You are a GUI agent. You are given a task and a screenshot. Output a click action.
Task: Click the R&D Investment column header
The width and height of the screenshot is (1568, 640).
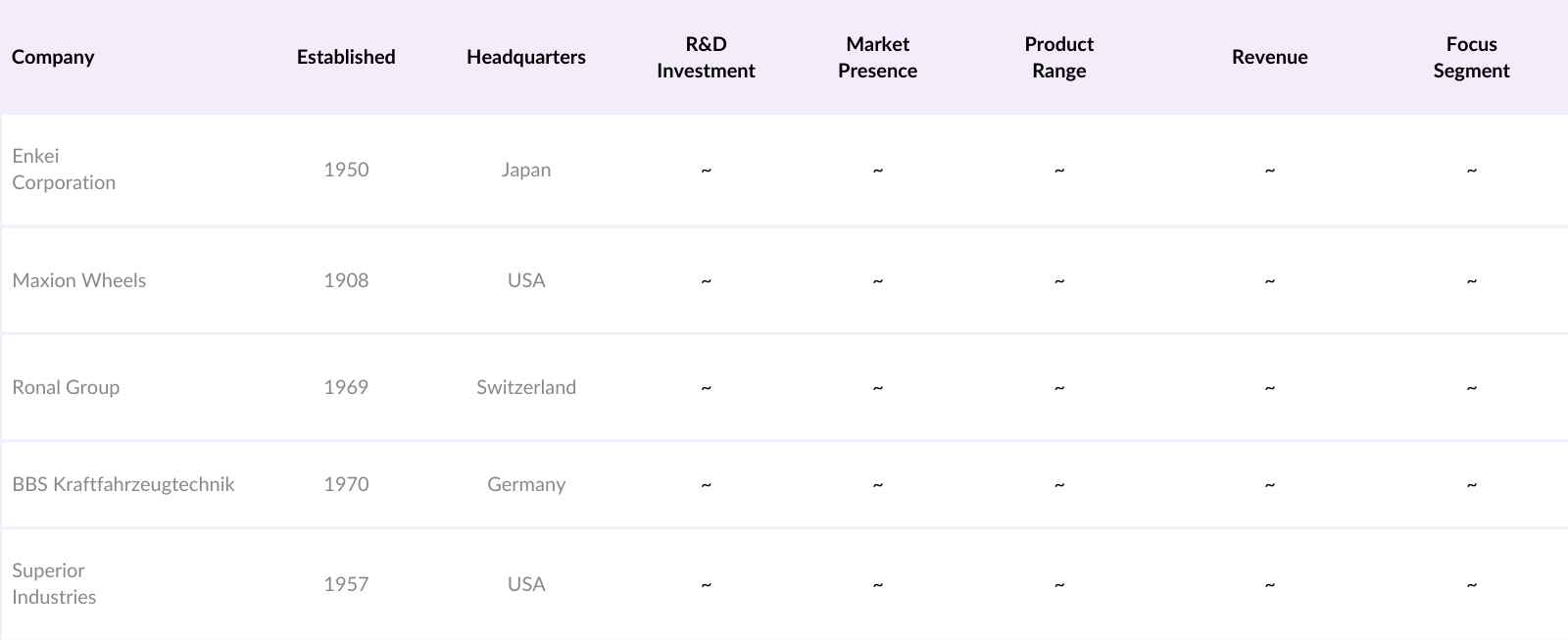tap(706, 57)
